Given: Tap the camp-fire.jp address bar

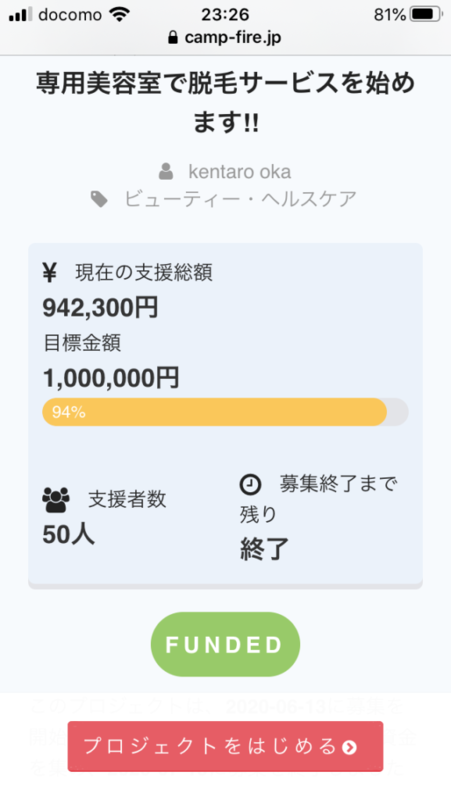Looking at the screenshot, I should (226, 37).
